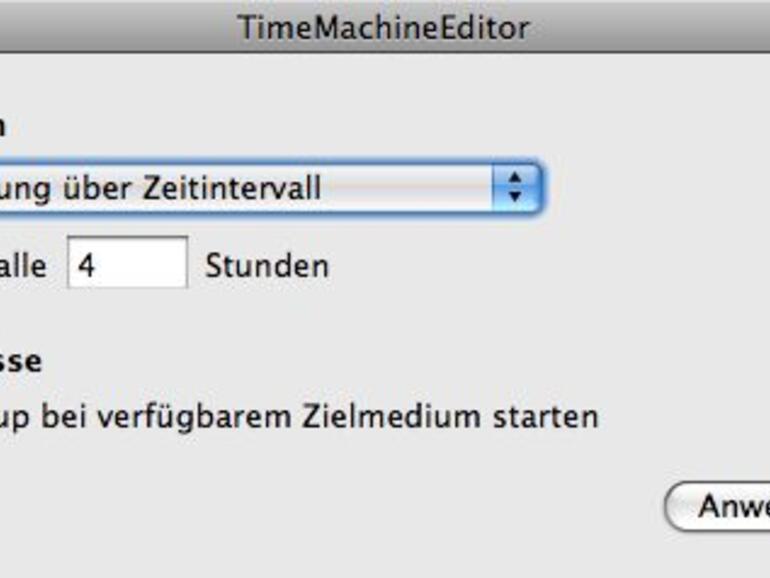770x578 pixels.
Task: Click the empty area right of the popup menu
Action: 650,187
